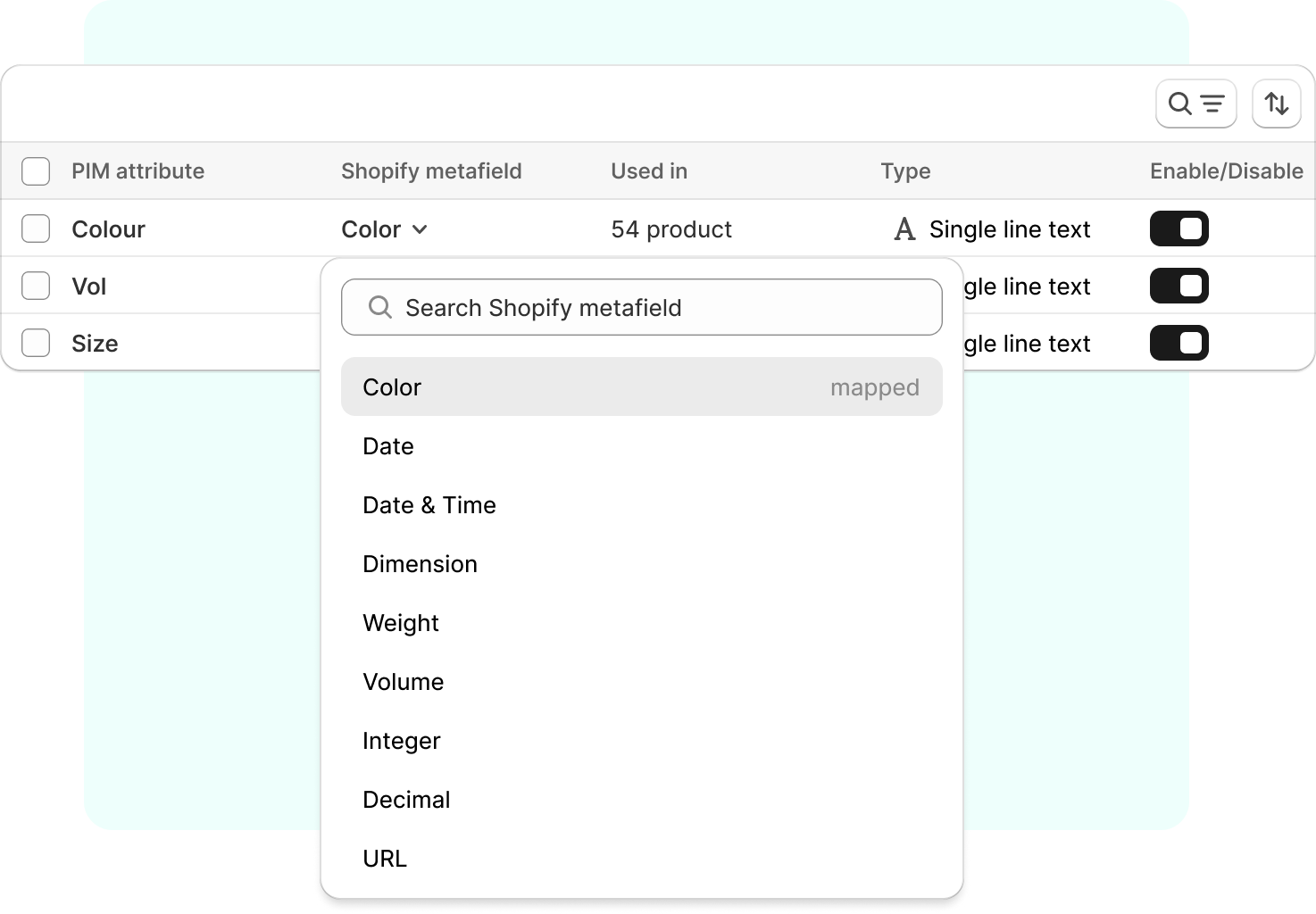Screen dimensions: 1316x914
Task: Click magnifier icon in metafield search box
Action: 380,308
